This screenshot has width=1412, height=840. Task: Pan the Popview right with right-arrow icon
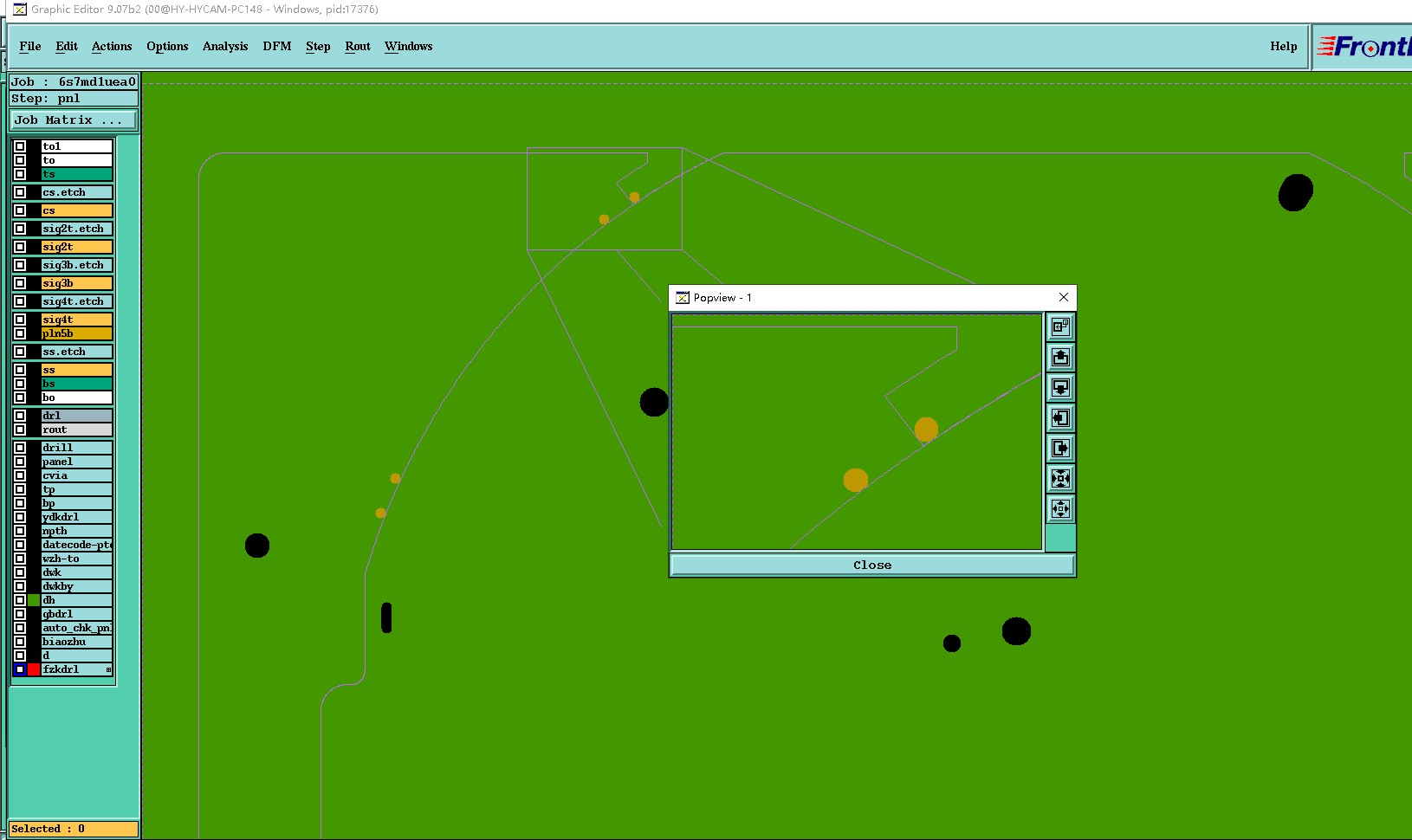[x=1060, y=449]
